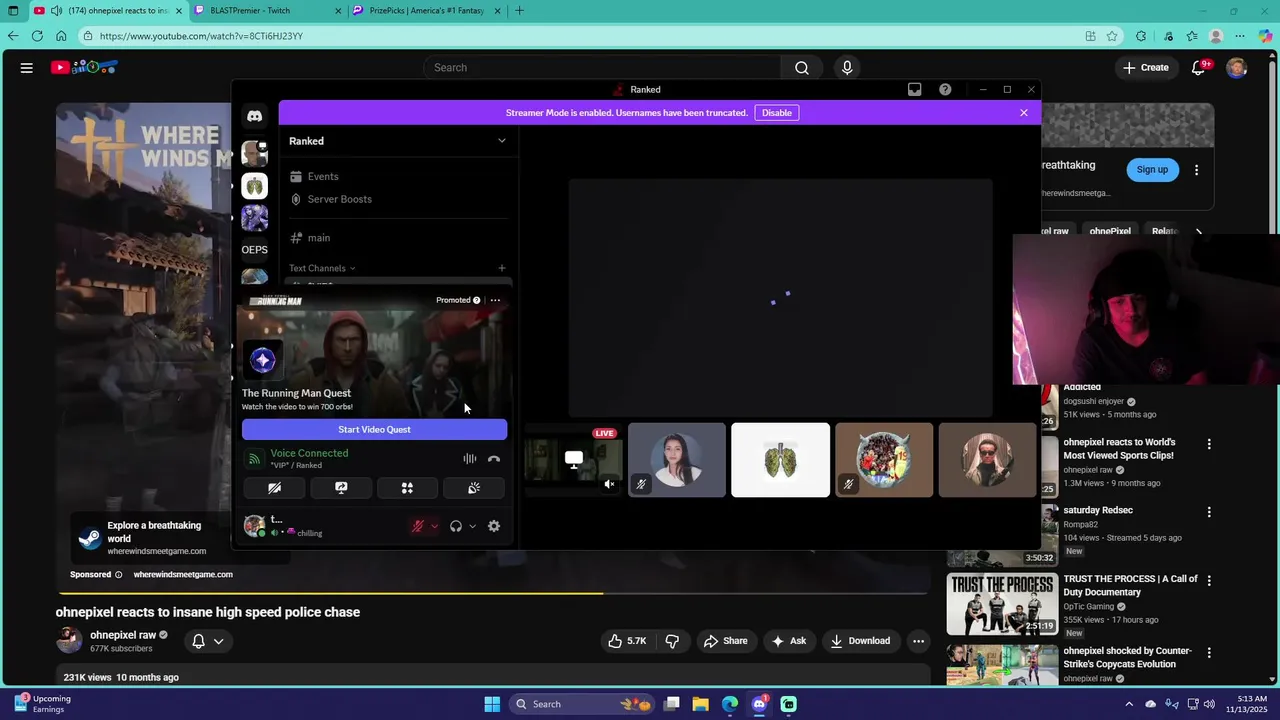Open YouTube notifications bell
Viewport: 1280px width, 720px height.
click(1199, 68)
